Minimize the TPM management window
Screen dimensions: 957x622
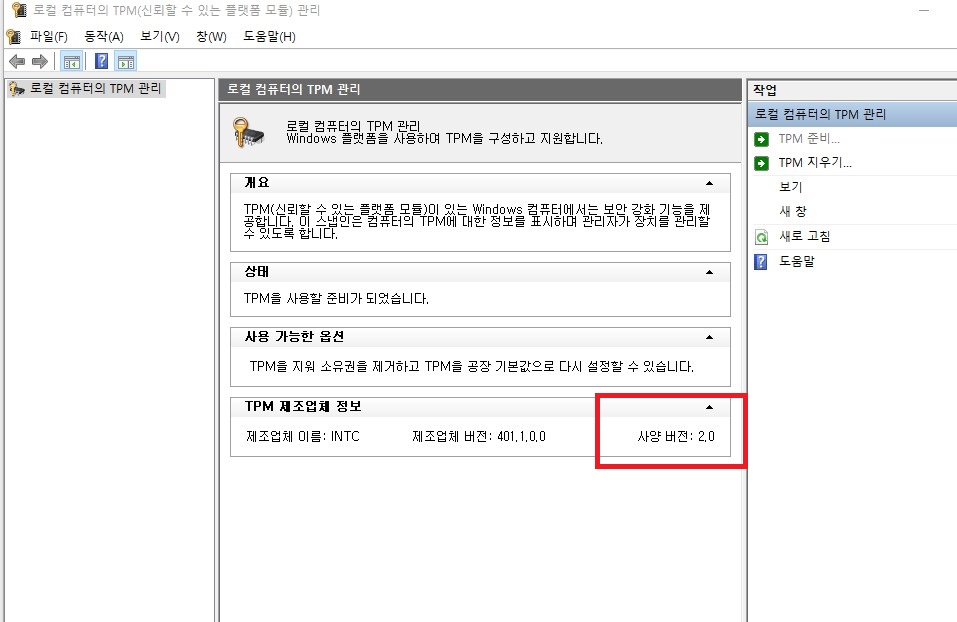click(924, 10)
